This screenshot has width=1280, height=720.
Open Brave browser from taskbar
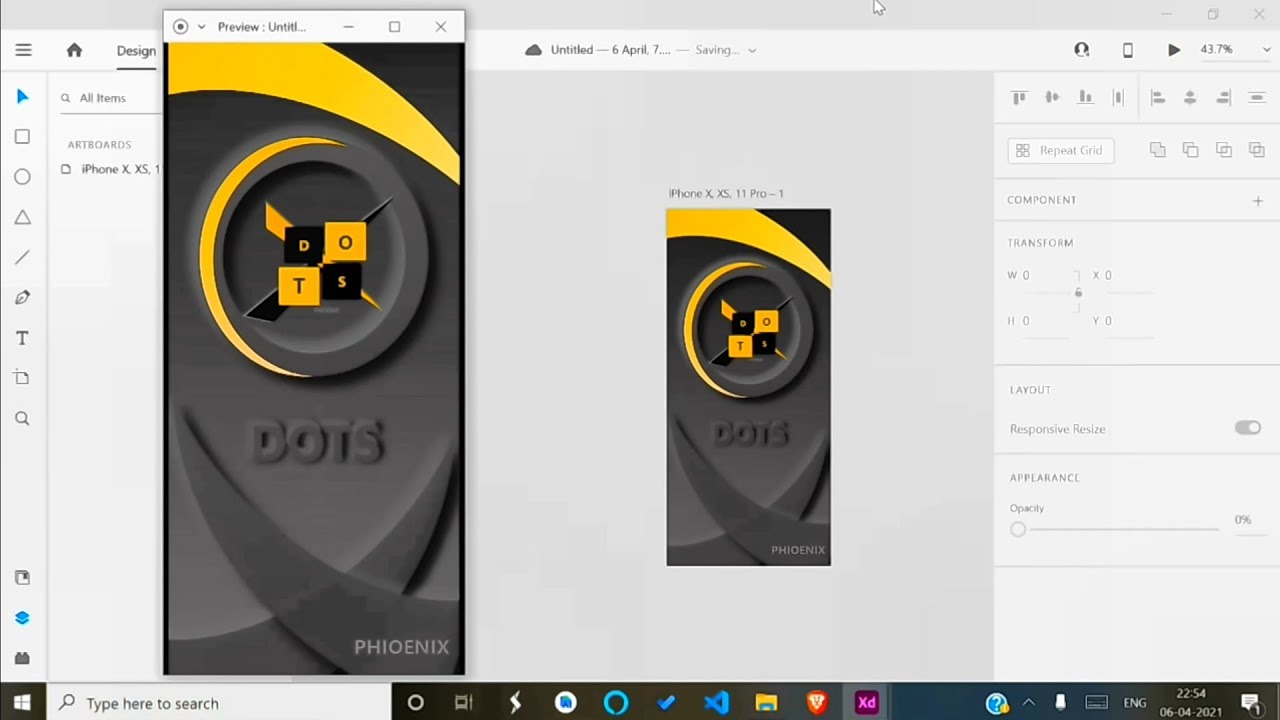(x=816, y=703)
